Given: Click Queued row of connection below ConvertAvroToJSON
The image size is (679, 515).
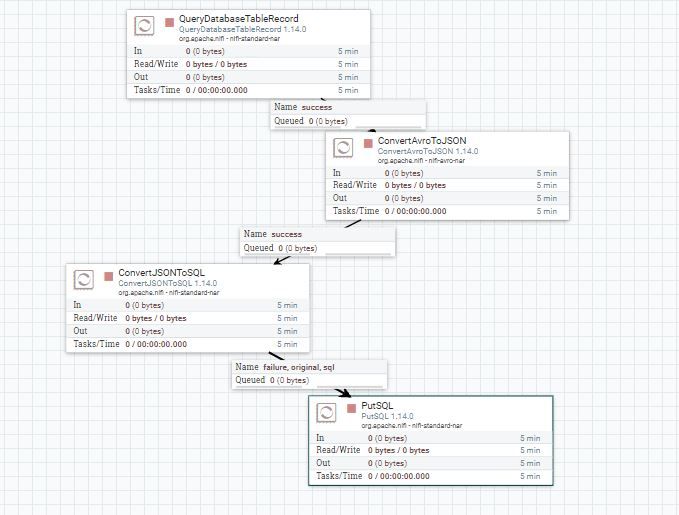Looking at the screenshot, I should [x=318, y=248].
